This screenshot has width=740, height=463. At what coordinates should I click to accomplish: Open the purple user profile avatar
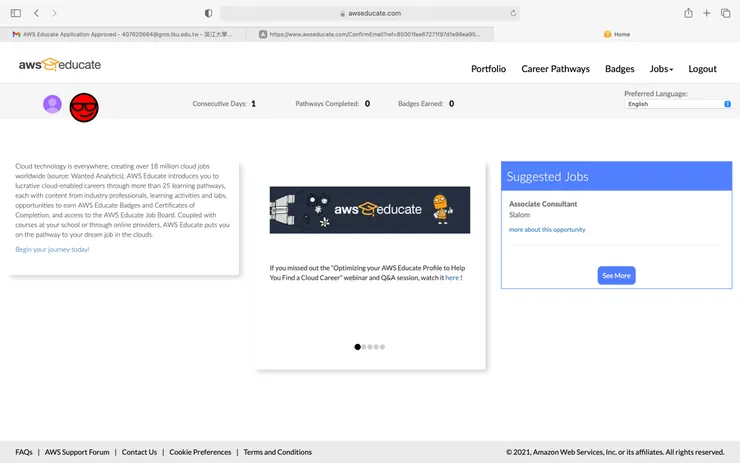pos(52,104)
